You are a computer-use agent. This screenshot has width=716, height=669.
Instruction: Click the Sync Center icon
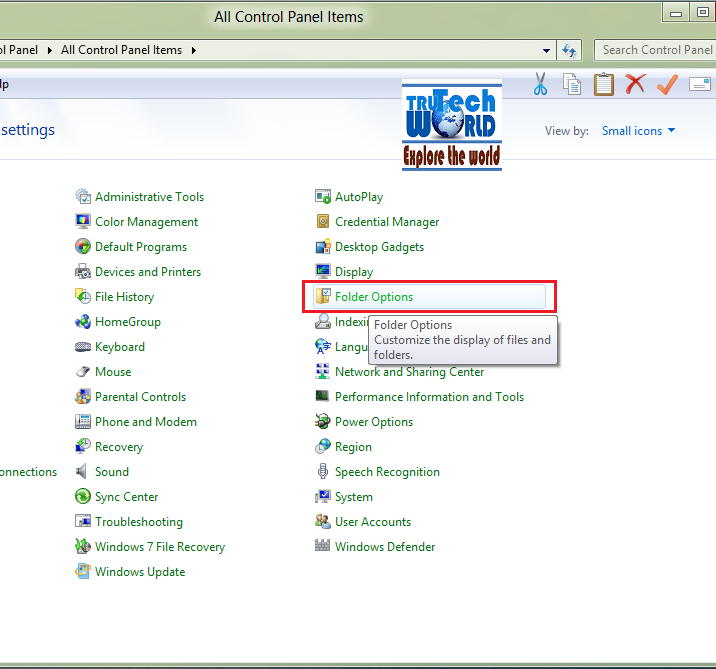click(x=83, y=496)
